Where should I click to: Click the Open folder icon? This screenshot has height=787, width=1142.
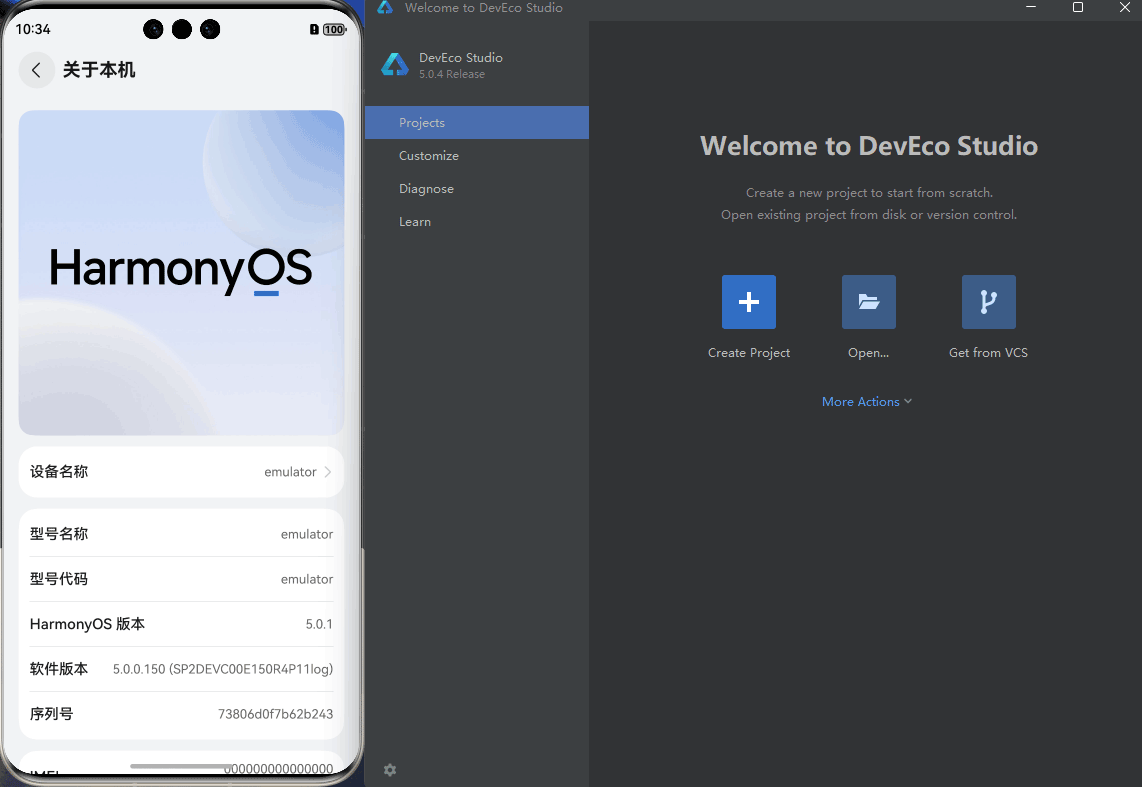pos(868,302)
